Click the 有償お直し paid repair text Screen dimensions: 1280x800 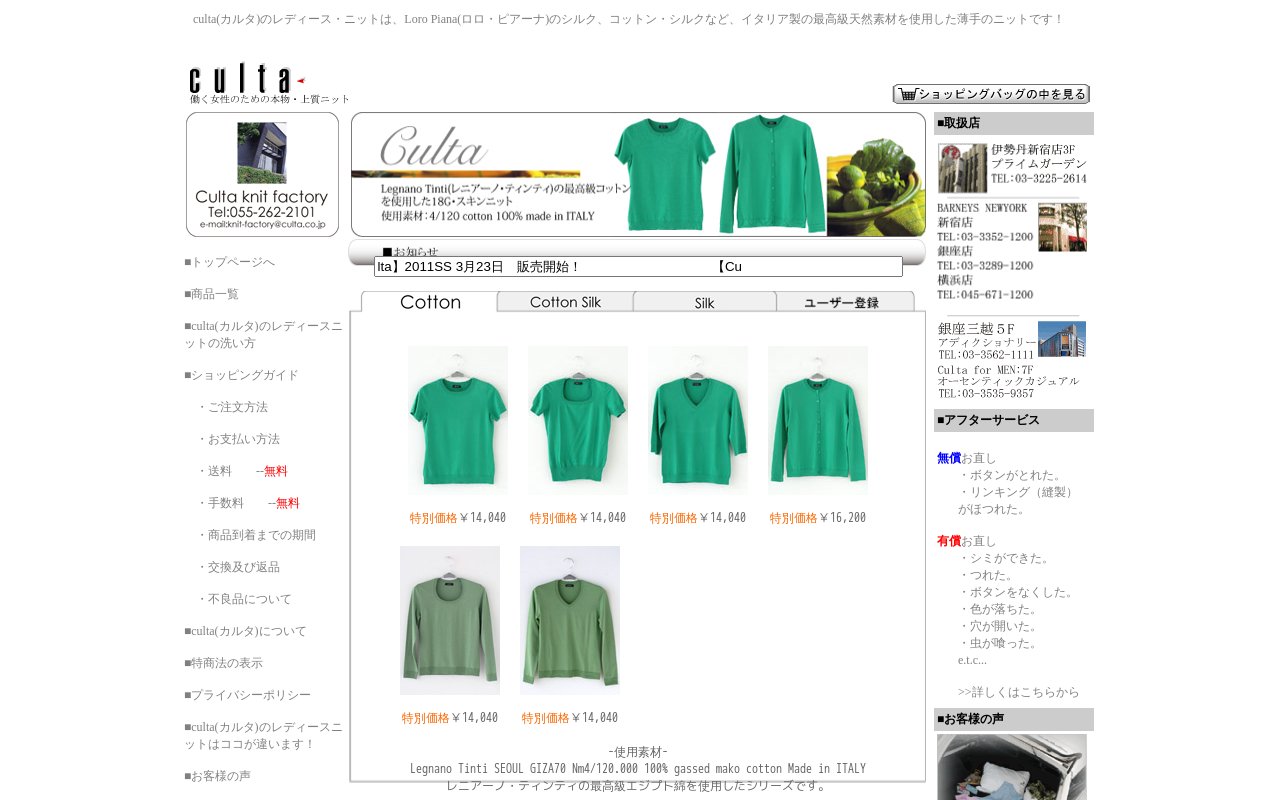(x=967, y=541)
